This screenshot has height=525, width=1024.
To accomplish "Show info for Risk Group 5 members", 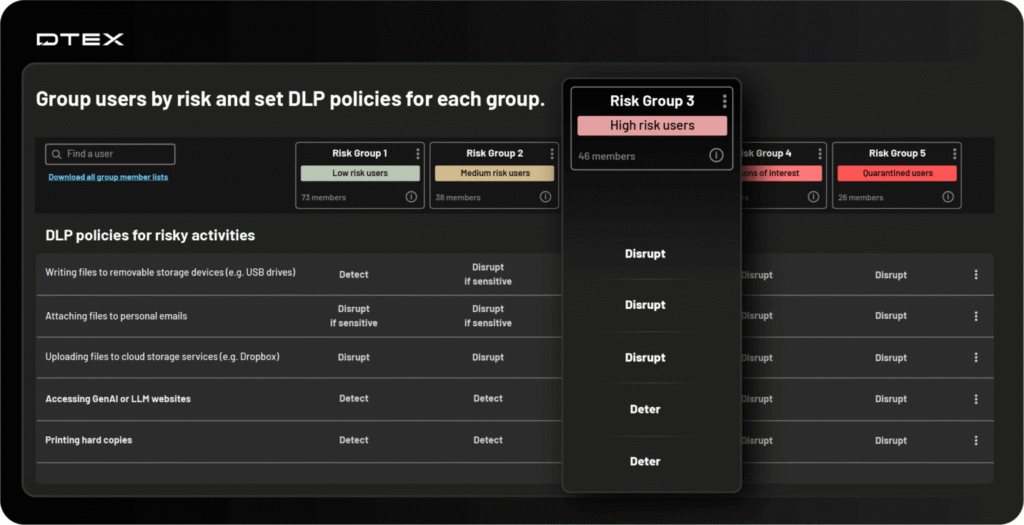I will click(948, 197).
